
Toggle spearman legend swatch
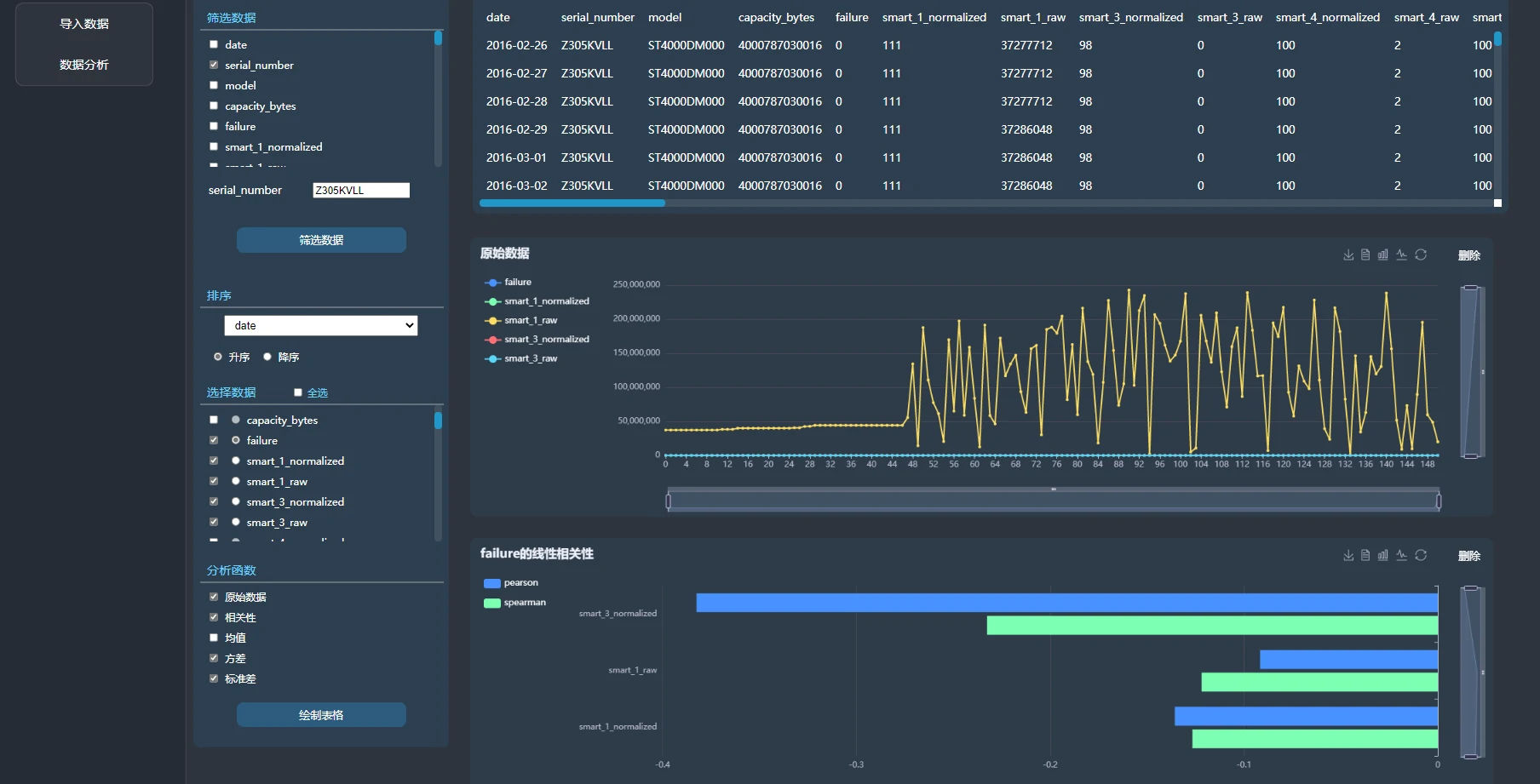point(492,603)
